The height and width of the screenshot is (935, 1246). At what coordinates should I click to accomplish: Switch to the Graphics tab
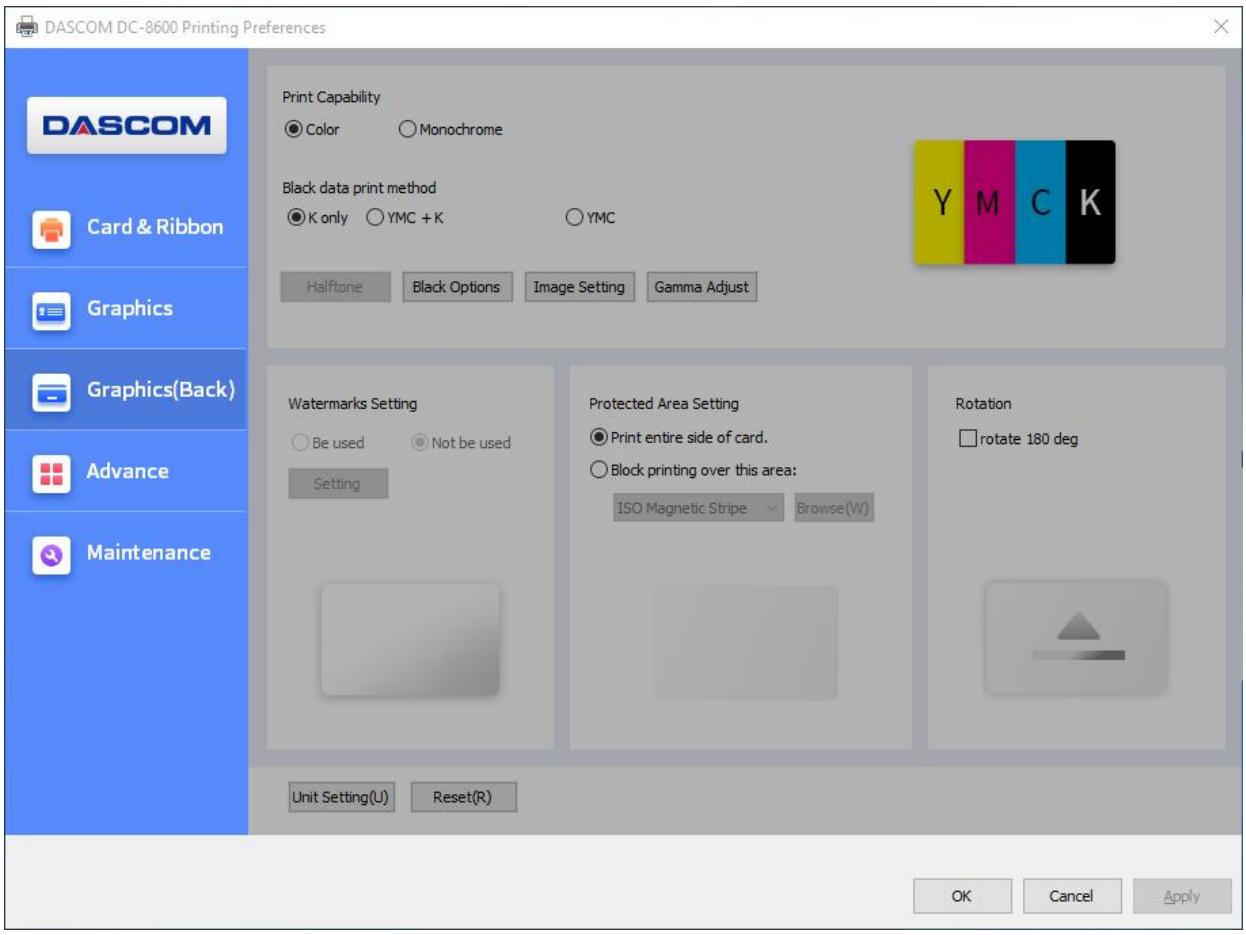(x=126, y=308)
